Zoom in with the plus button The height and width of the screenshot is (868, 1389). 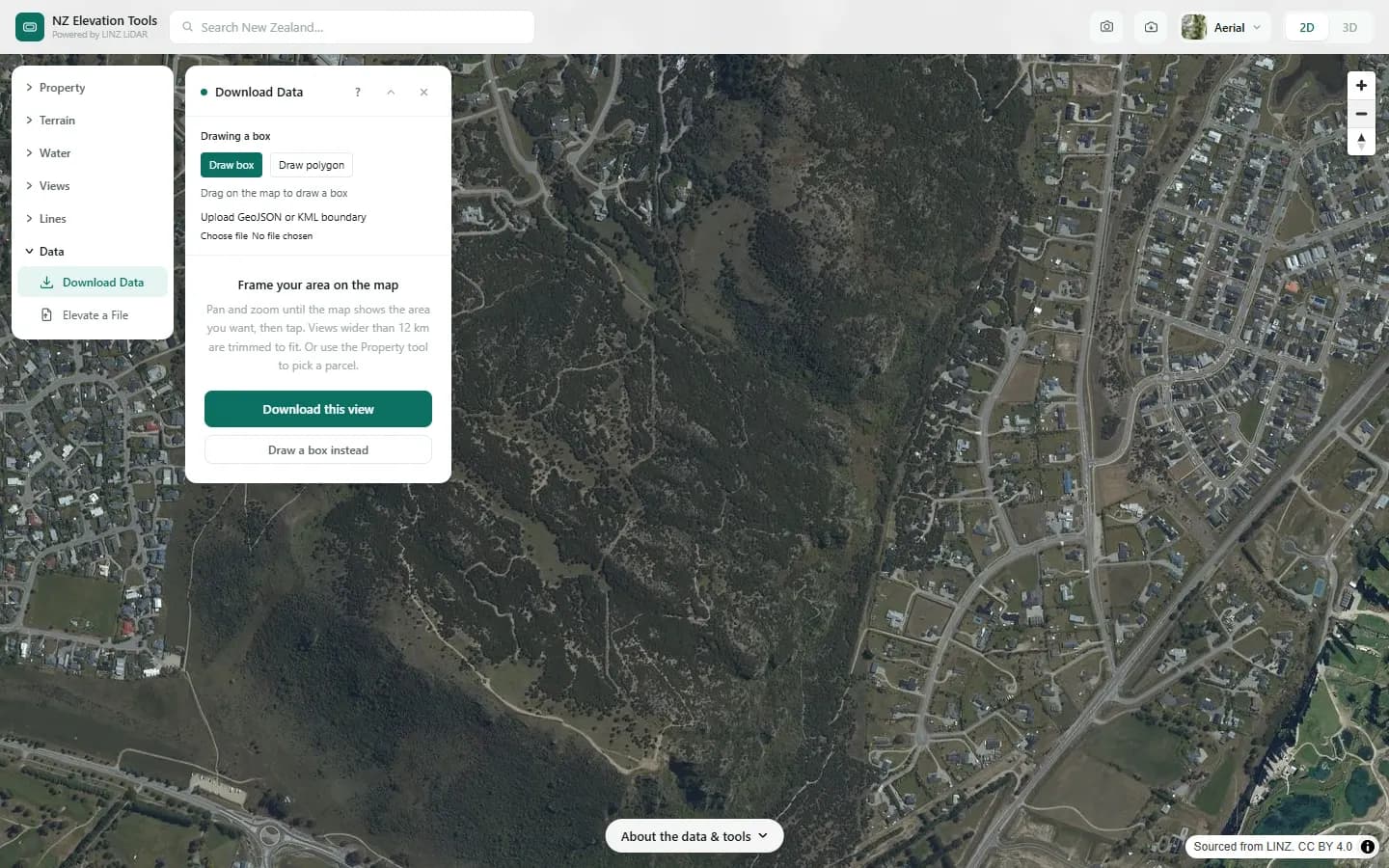pos(1361,85)
